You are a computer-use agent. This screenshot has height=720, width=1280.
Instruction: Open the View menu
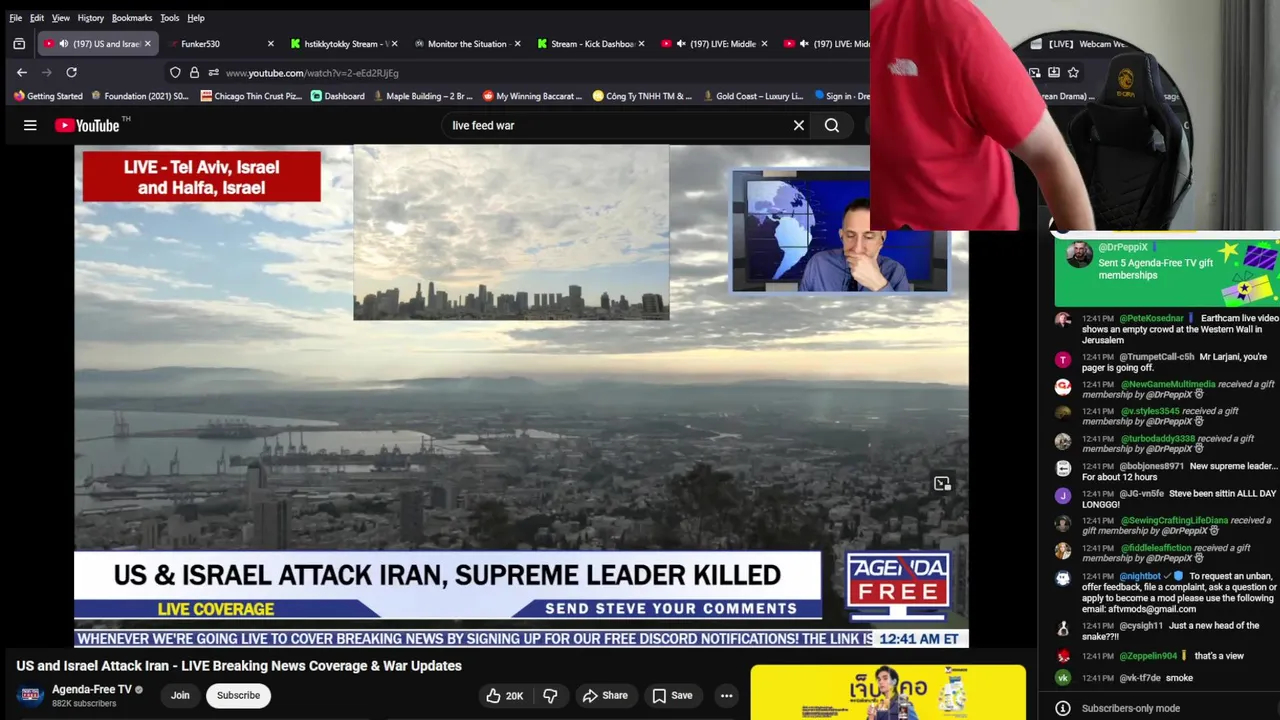tap(61, 18)
